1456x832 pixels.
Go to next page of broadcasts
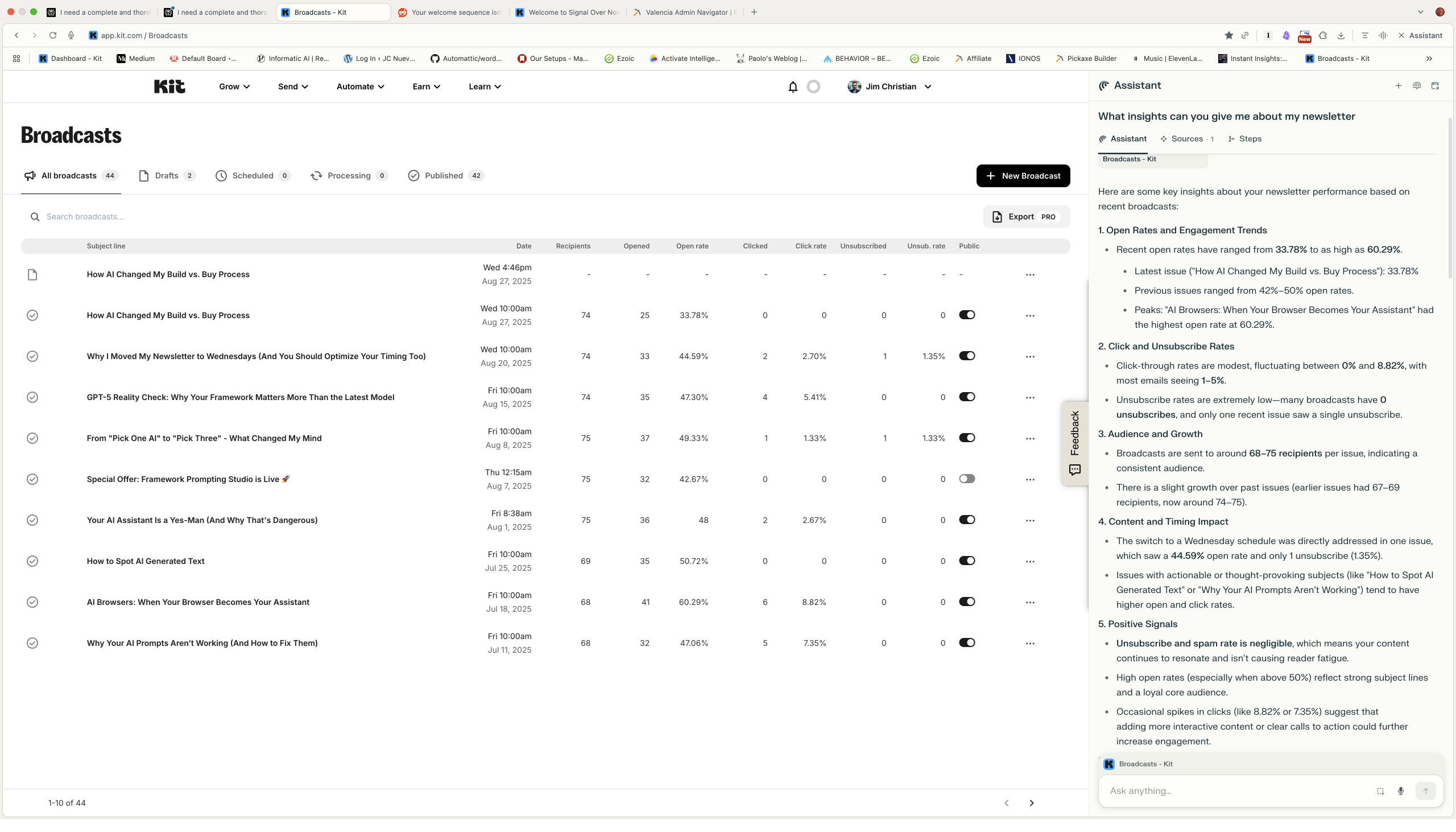(x=1031, y=803)
